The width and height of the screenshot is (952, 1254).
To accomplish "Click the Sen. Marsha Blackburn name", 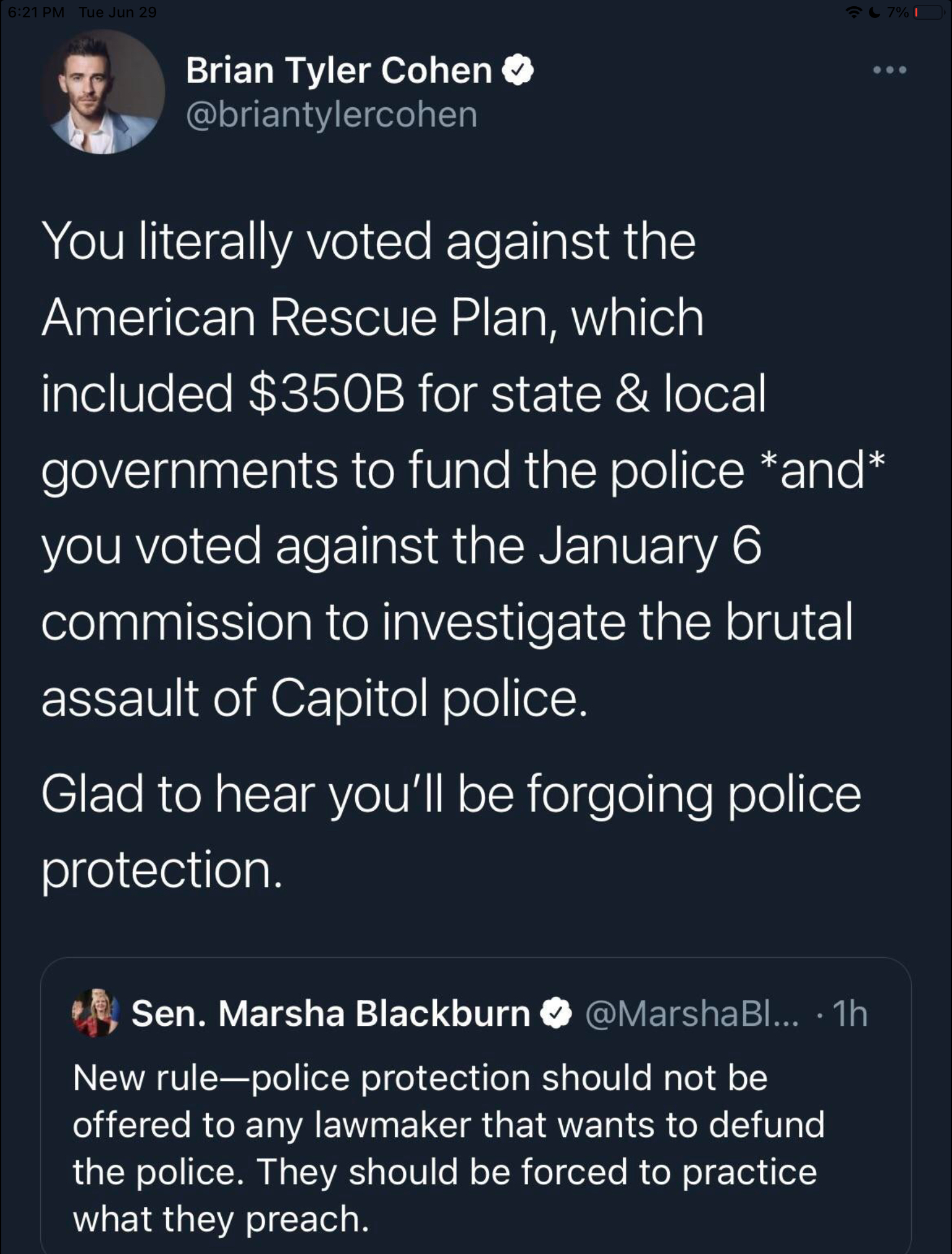I will tap(330, 1013).
